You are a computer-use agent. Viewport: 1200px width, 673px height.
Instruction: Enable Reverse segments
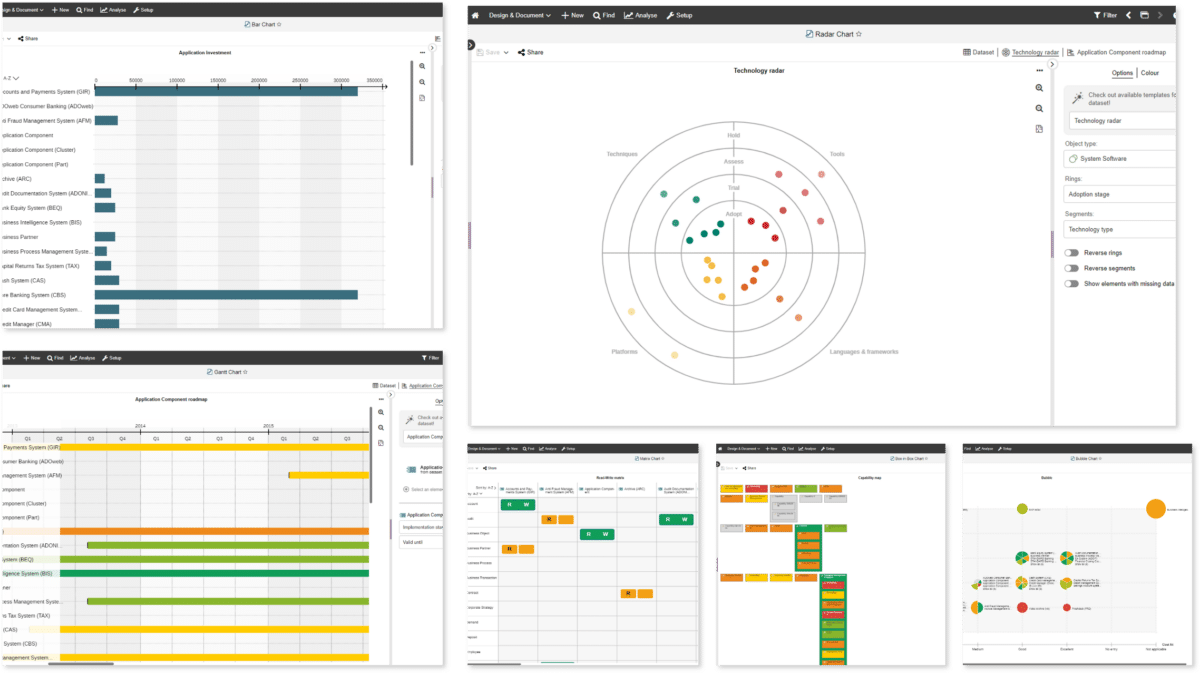pyautogui.click(x=1071, y=268)
